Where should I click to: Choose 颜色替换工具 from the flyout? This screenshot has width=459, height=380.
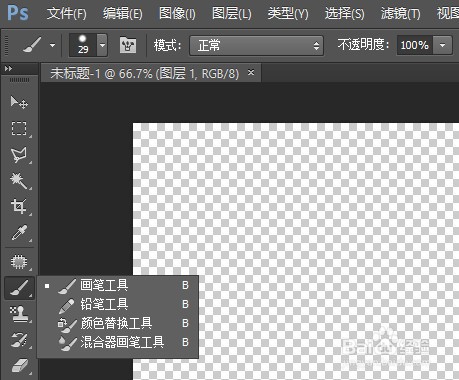coord(118,323)
